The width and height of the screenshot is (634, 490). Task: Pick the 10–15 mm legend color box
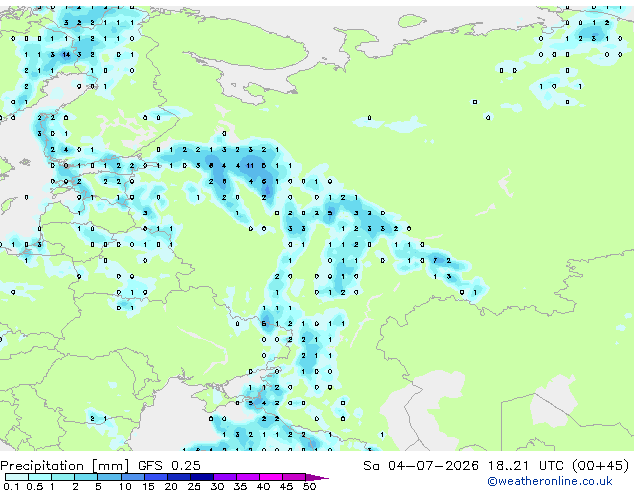click(132, 477)
